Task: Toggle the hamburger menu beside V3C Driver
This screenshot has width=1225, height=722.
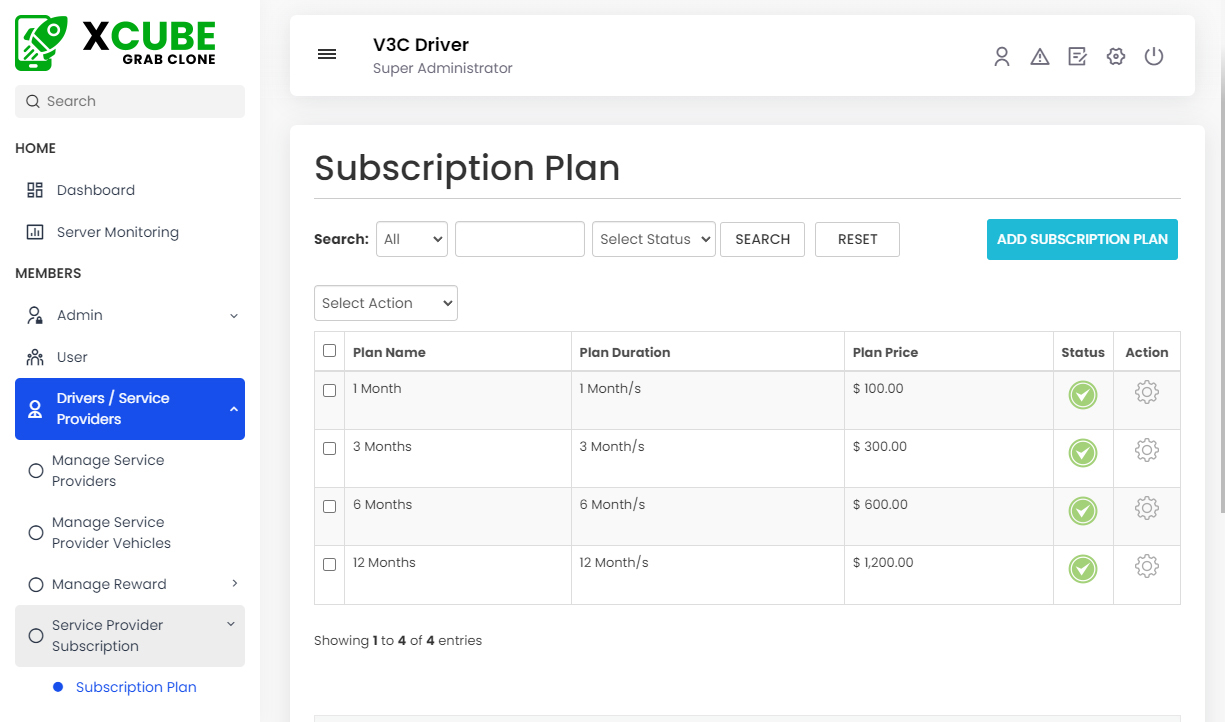Action: 327,54
